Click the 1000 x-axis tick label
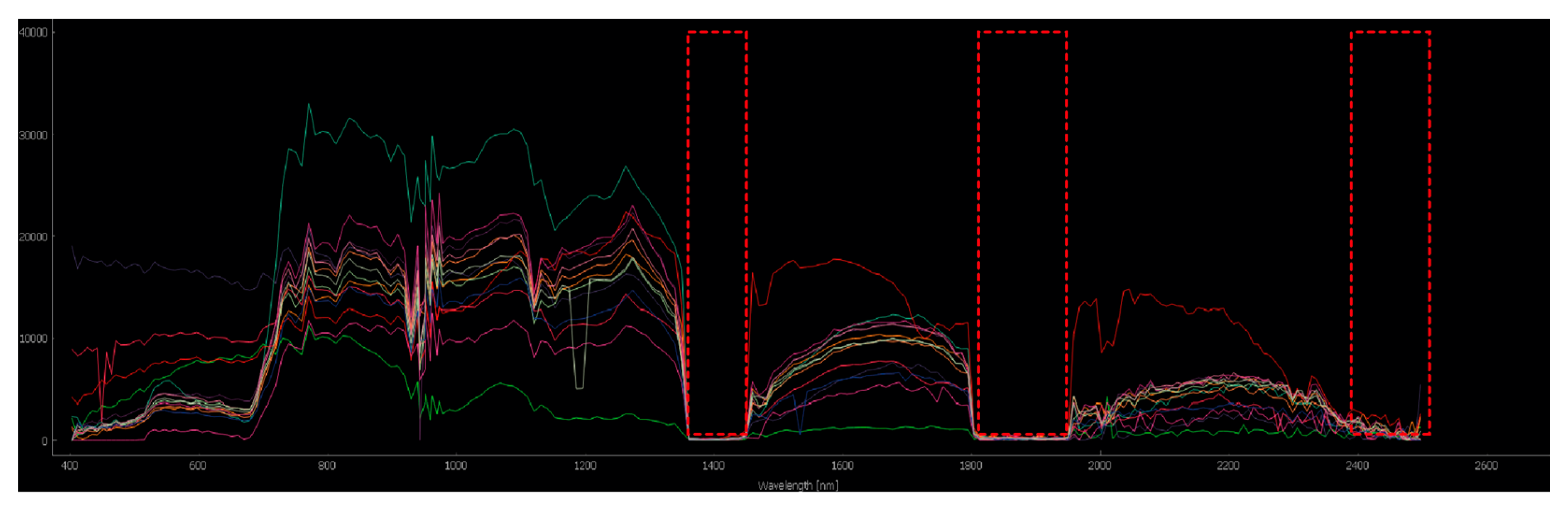 coord(455,466)
